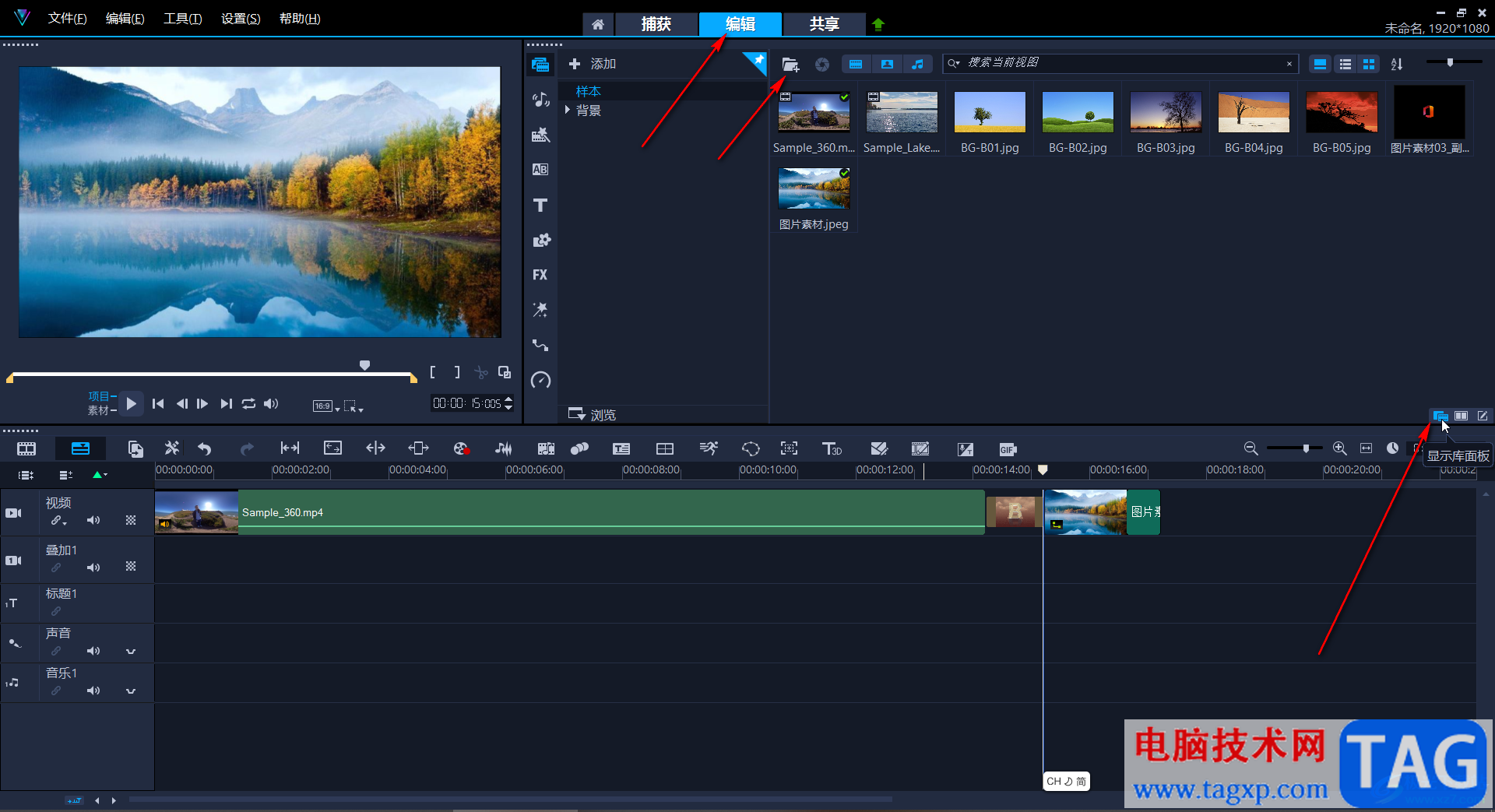Go to the Home tab icon
This screenshot has height=812, width=1495.
click(x=598, y=25)
